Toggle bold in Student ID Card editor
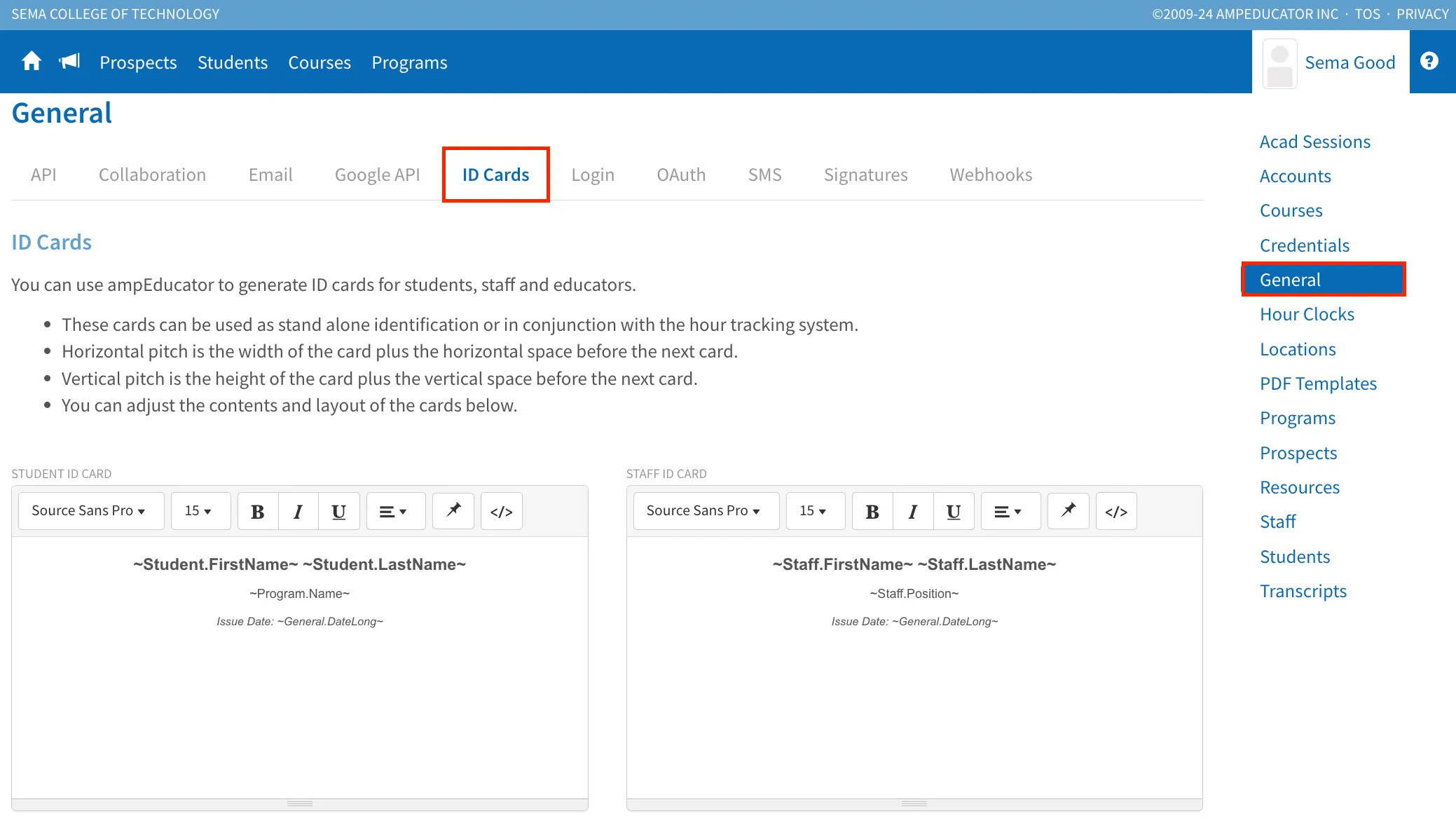Viewport: 1456px width, 830px height. (x=258, y=511)
